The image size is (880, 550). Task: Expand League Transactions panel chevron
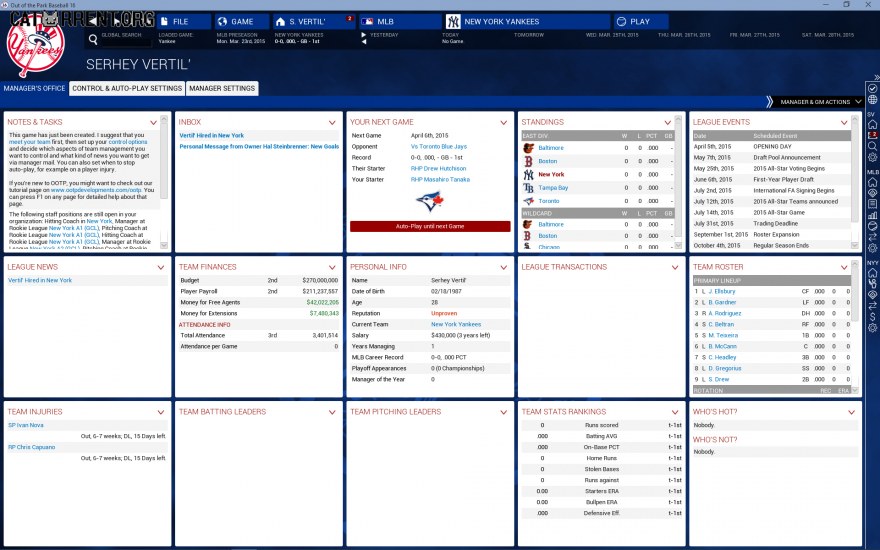click(675, 268)
